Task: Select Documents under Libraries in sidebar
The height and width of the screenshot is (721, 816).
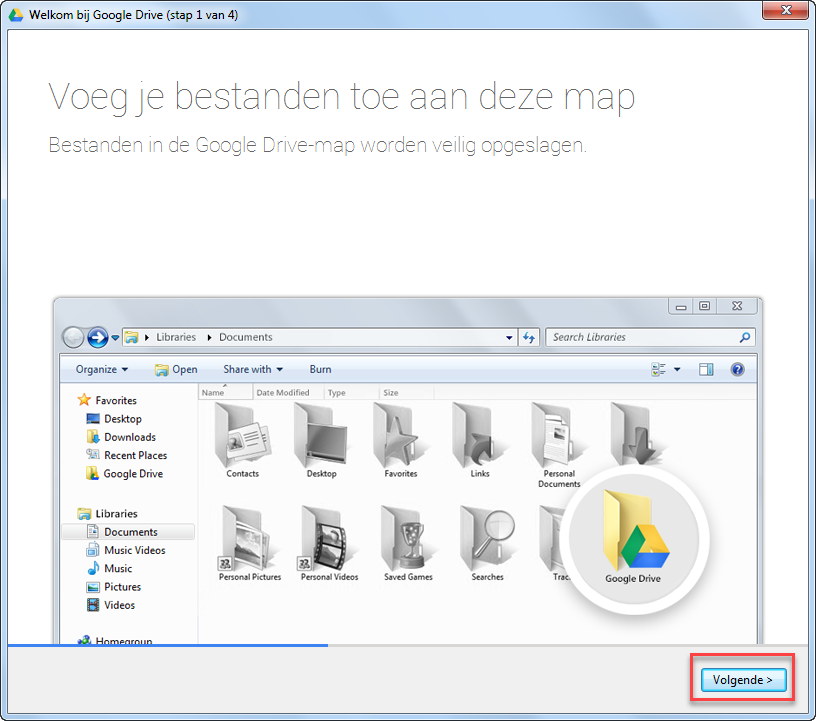Action: click(x=130, y=532)
